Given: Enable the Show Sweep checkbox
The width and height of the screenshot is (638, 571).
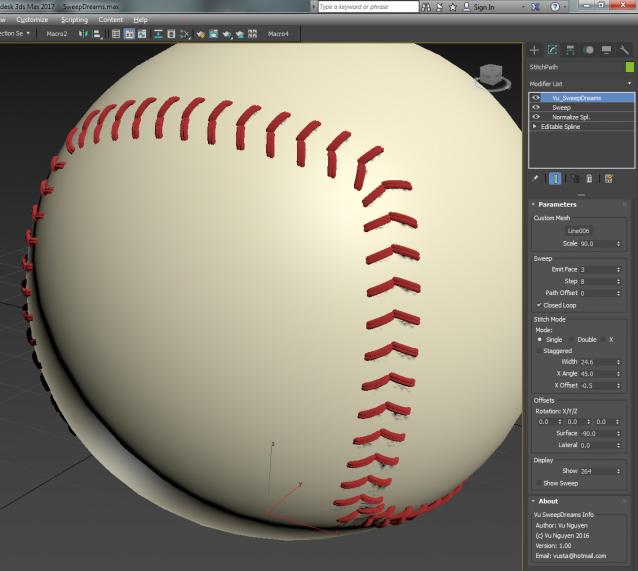Looking at the screenshot, I should [537, 483].
